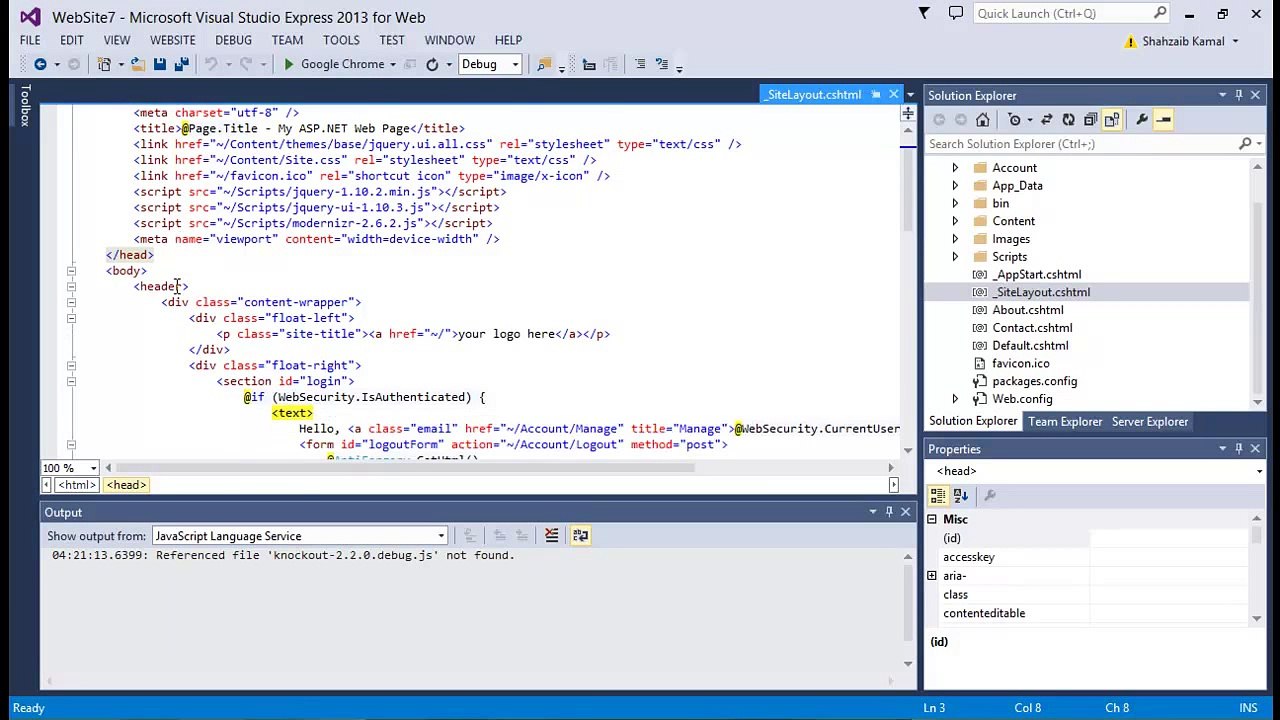Click the Alphabetical sort icon in Properties
This screenshot has height=720, width=1280.
[961, 495]
